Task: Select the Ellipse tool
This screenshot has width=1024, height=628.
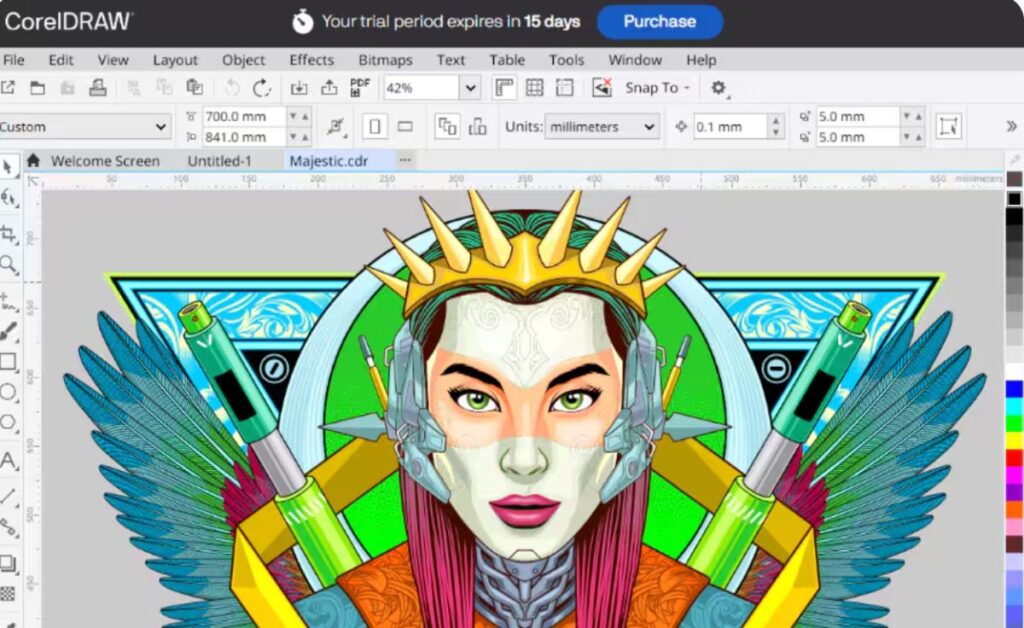Action: coord(8,392)
